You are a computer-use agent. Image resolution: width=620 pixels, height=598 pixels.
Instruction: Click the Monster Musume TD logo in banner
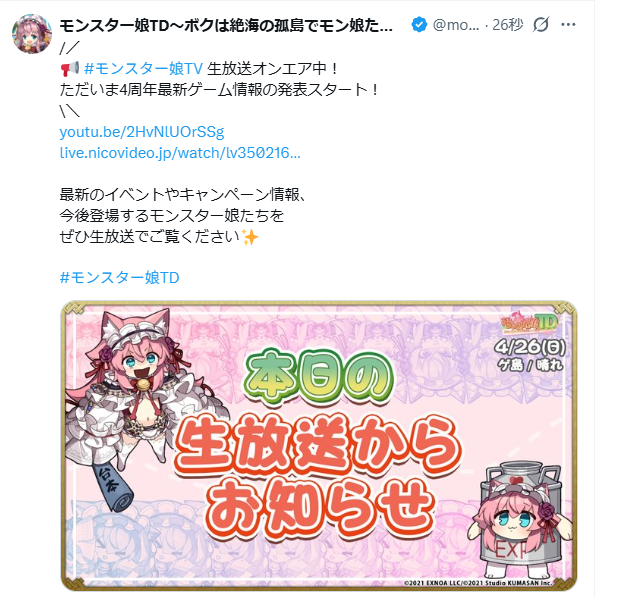coord(529,324)
